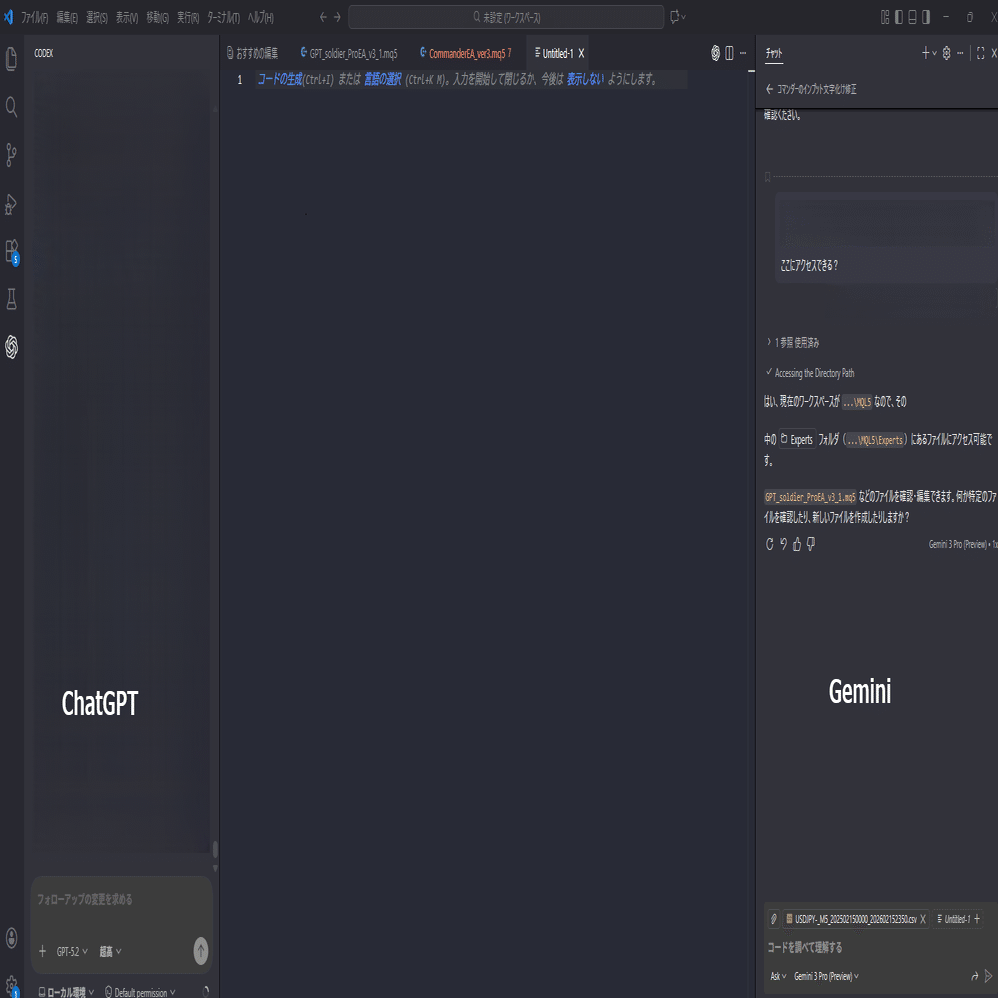Open the Source Control view
The height and width of the screenshot is (998, 998).
pos(11,156)
